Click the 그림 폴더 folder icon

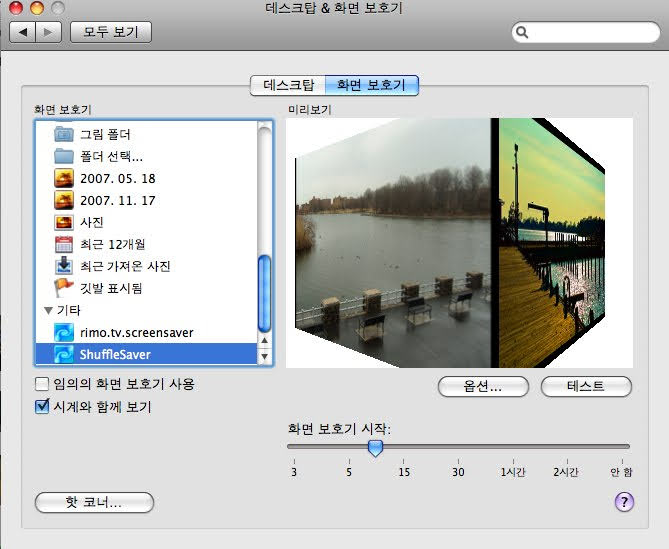coord(64,134)
